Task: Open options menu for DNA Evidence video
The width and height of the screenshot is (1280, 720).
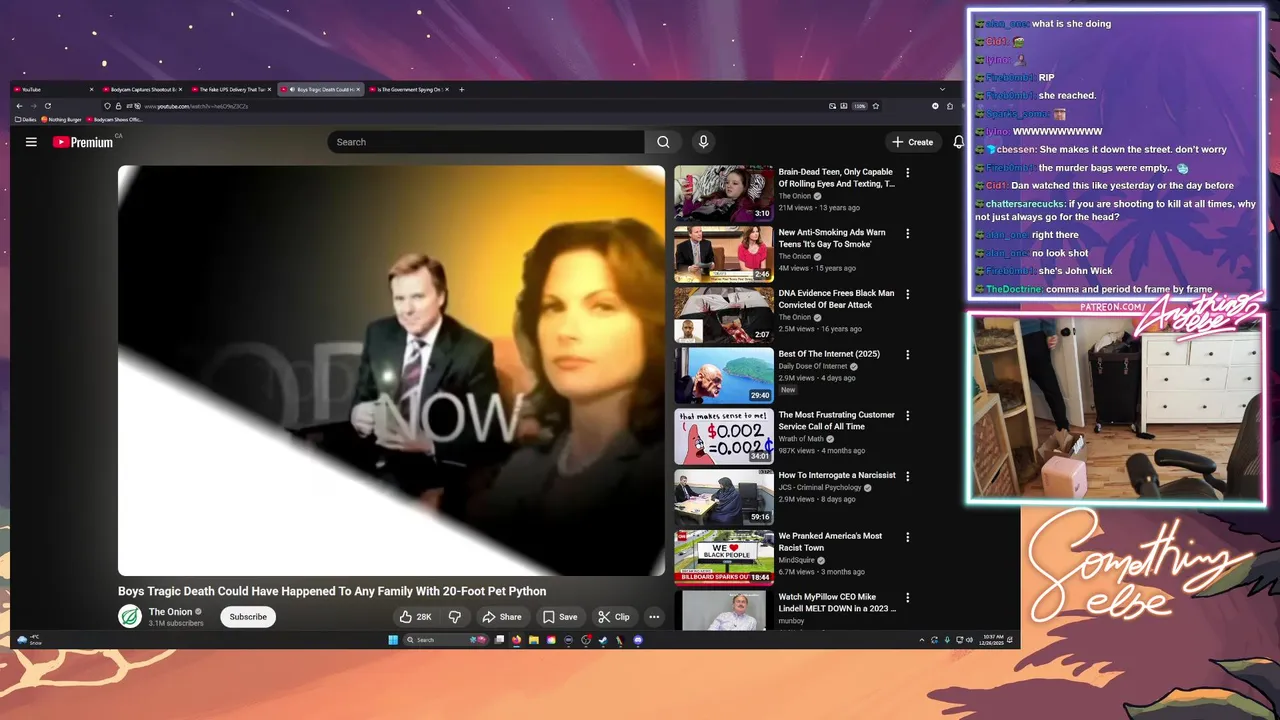Action: 908,294
